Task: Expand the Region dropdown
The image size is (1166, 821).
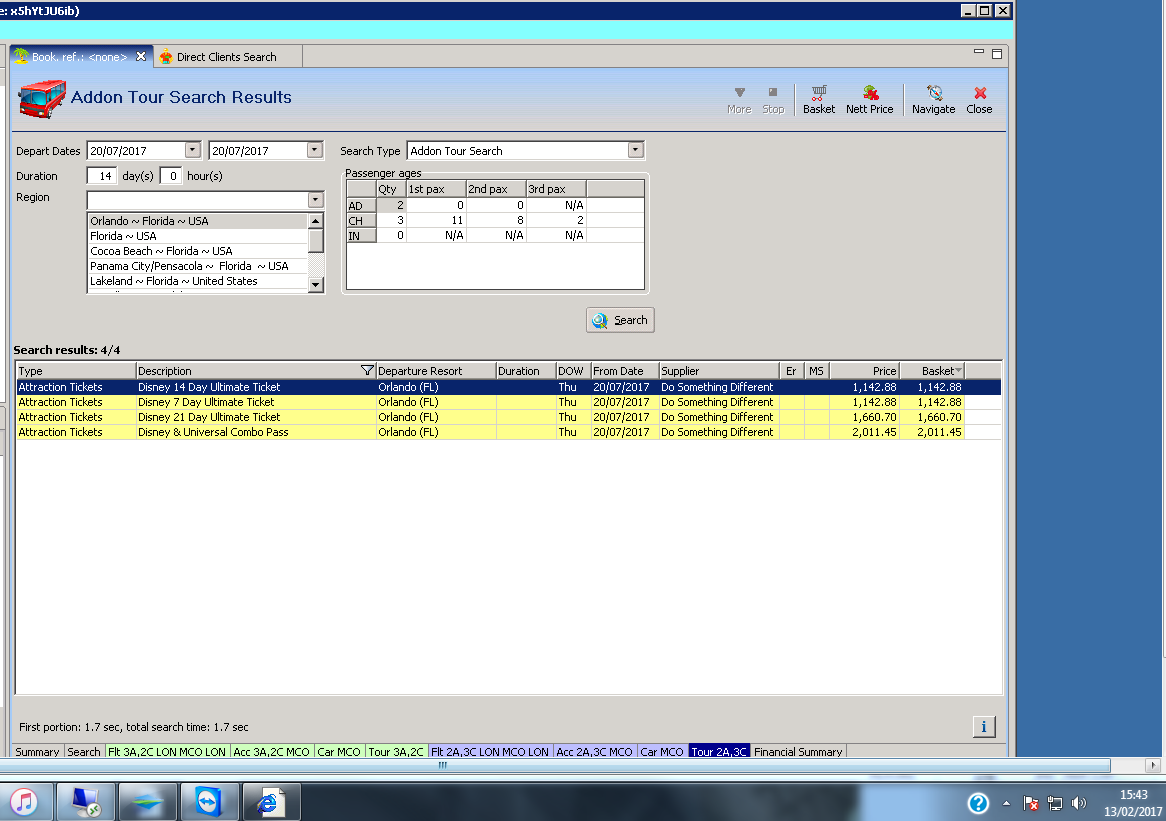Action: pos(315,199)
